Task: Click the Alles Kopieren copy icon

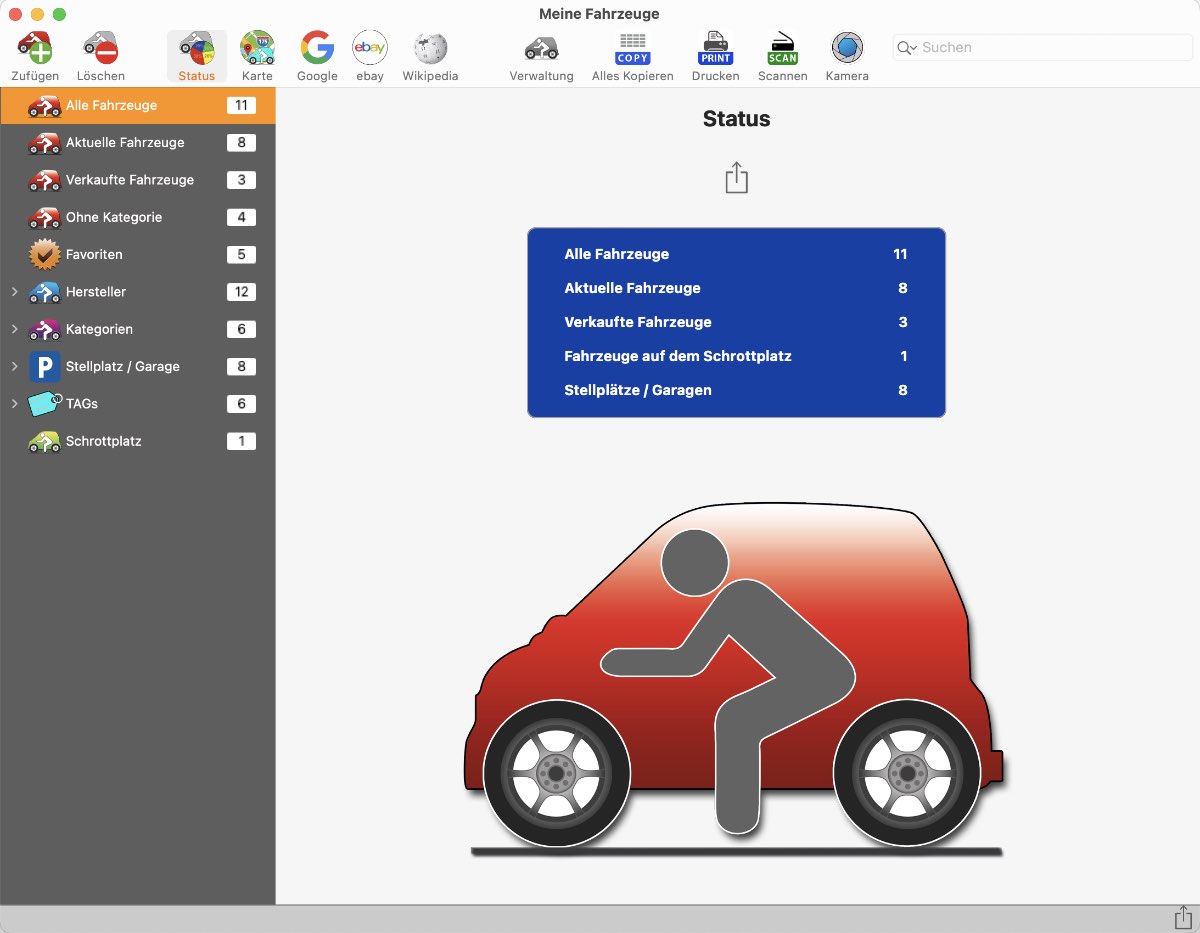Action: tap(632, 48)
